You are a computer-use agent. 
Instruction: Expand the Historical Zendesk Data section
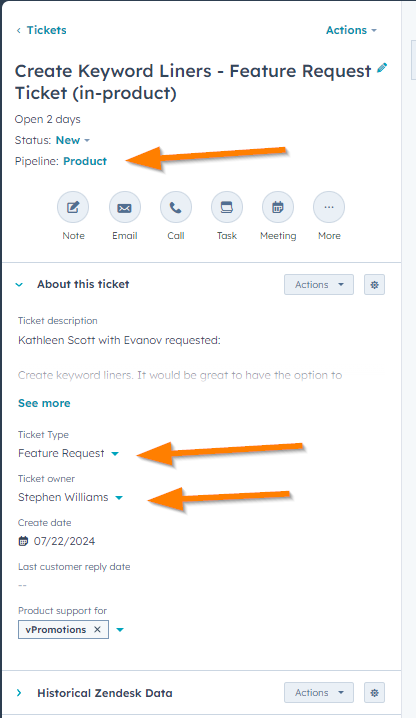click(x=19, y=693)
